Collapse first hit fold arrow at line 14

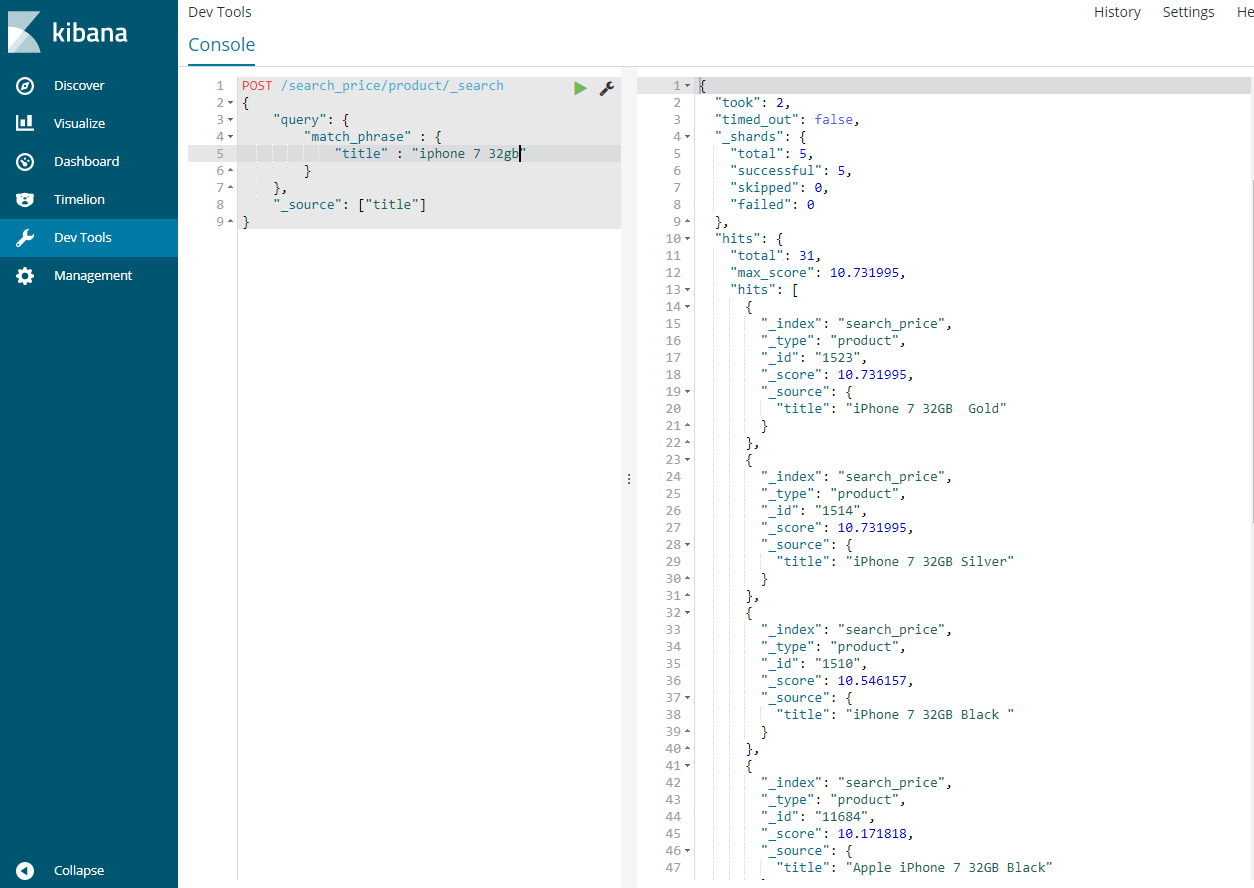pyautogui.click(x=687, y=307)
